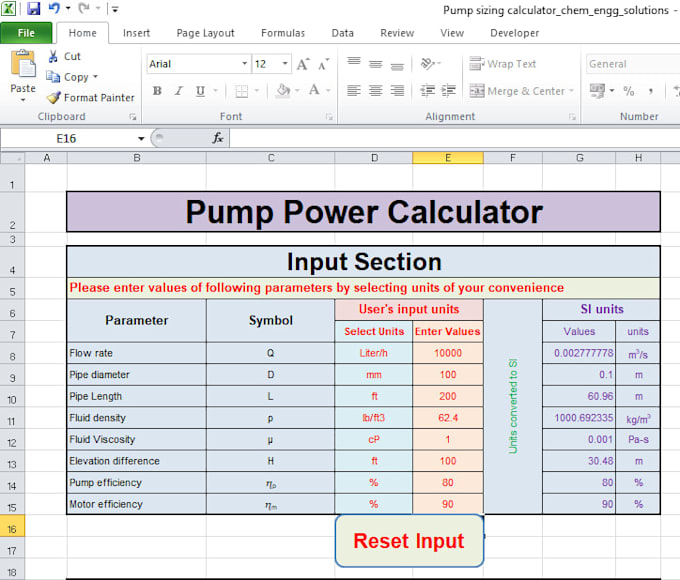
Task: Click Decrease Font Size icon
Action: 324,64
